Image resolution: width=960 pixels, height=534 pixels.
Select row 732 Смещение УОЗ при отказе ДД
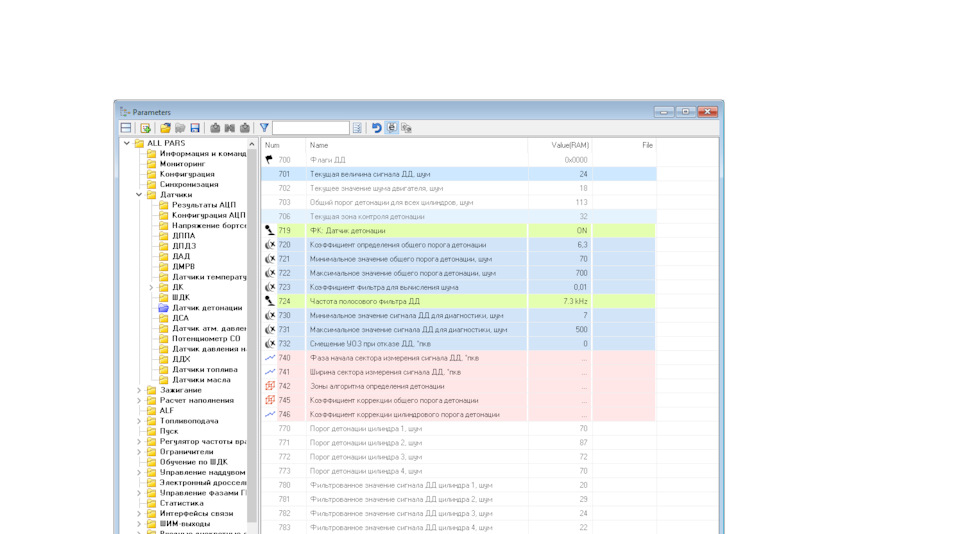(459, 344)
